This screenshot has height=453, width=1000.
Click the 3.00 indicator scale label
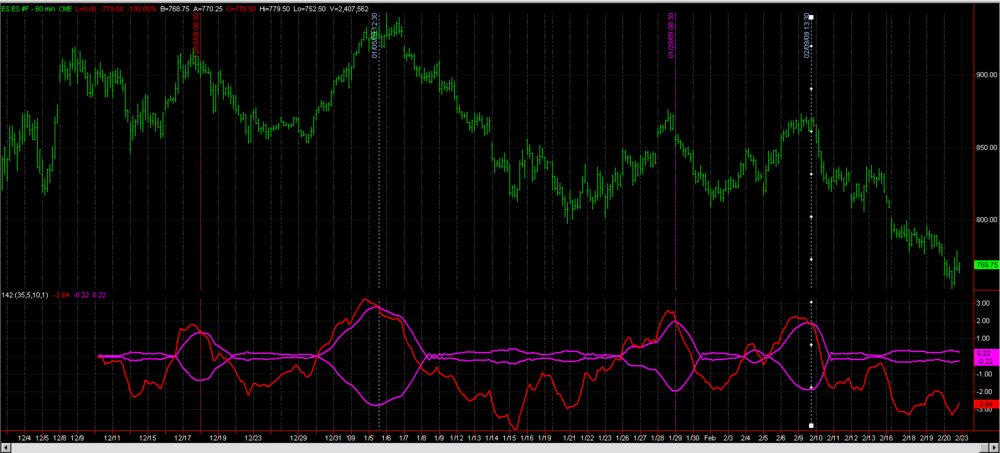(985, 304)
